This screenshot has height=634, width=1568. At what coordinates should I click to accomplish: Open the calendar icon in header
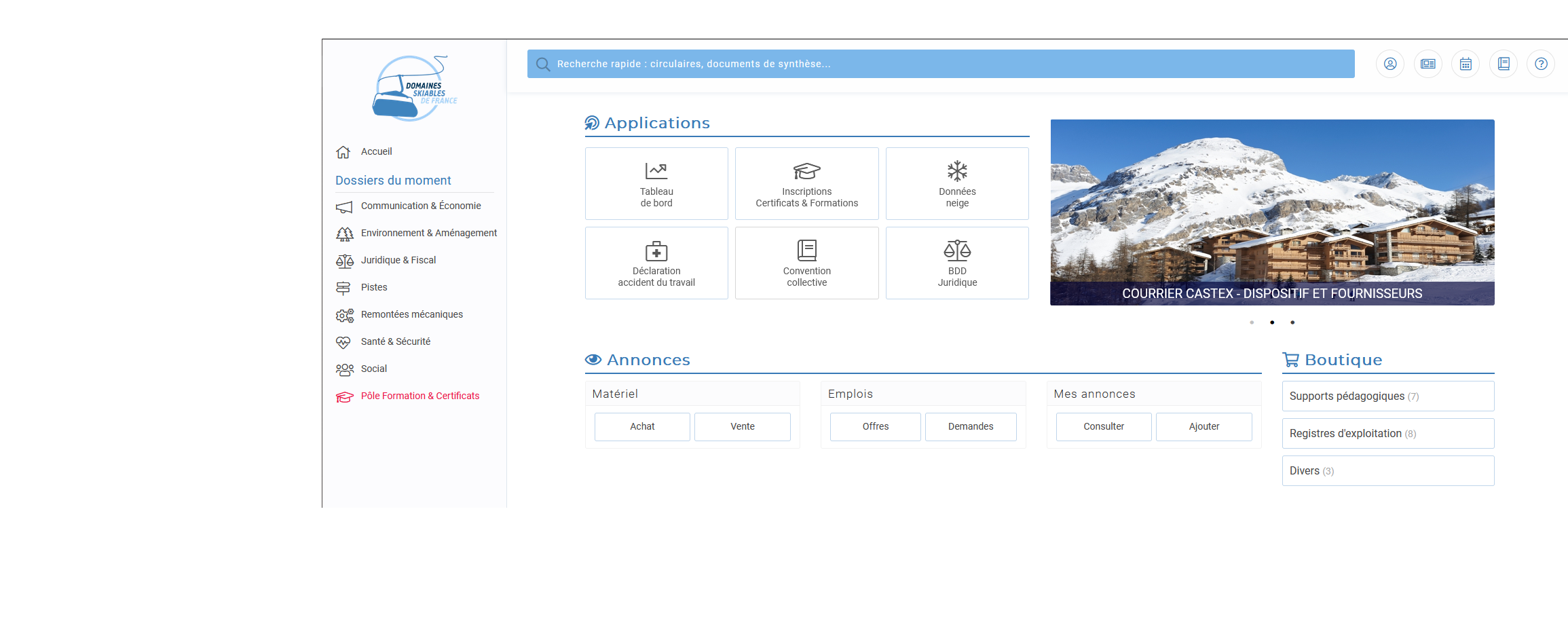(1466, 64)
